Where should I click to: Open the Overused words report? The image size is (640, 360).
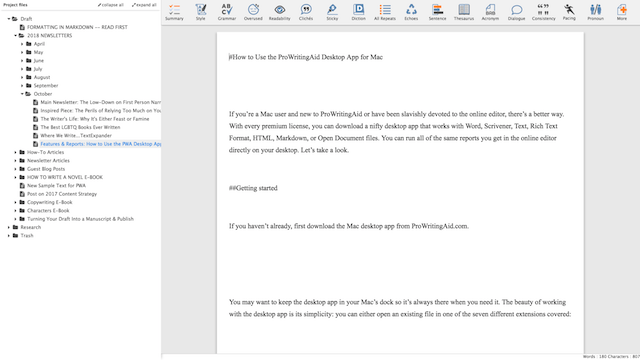pyautogui.click(x=253, y=12)
